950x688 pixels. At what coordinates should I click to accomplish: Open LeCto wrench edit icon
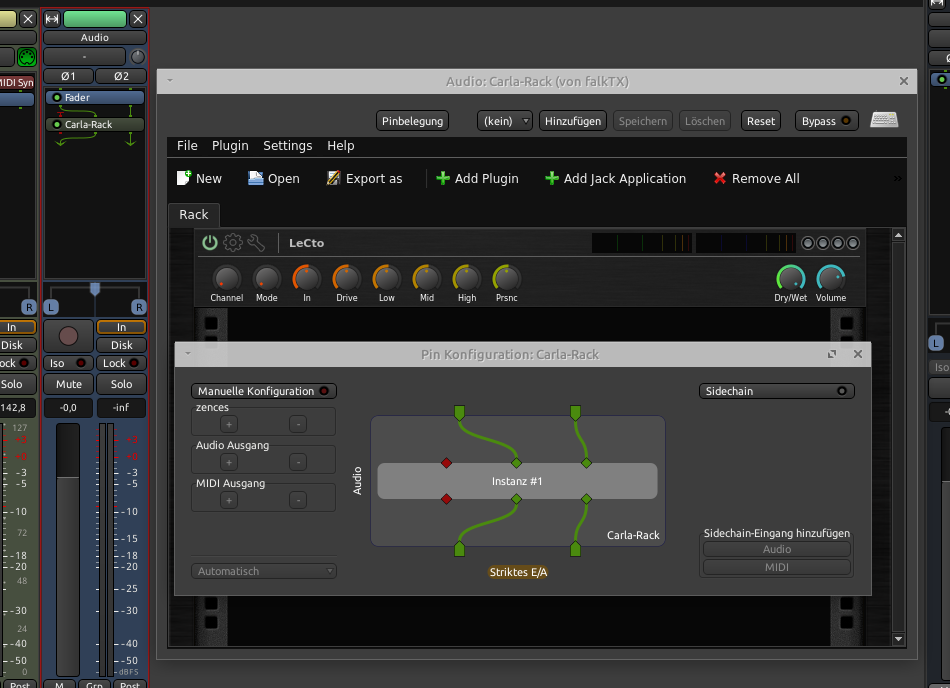256,243
